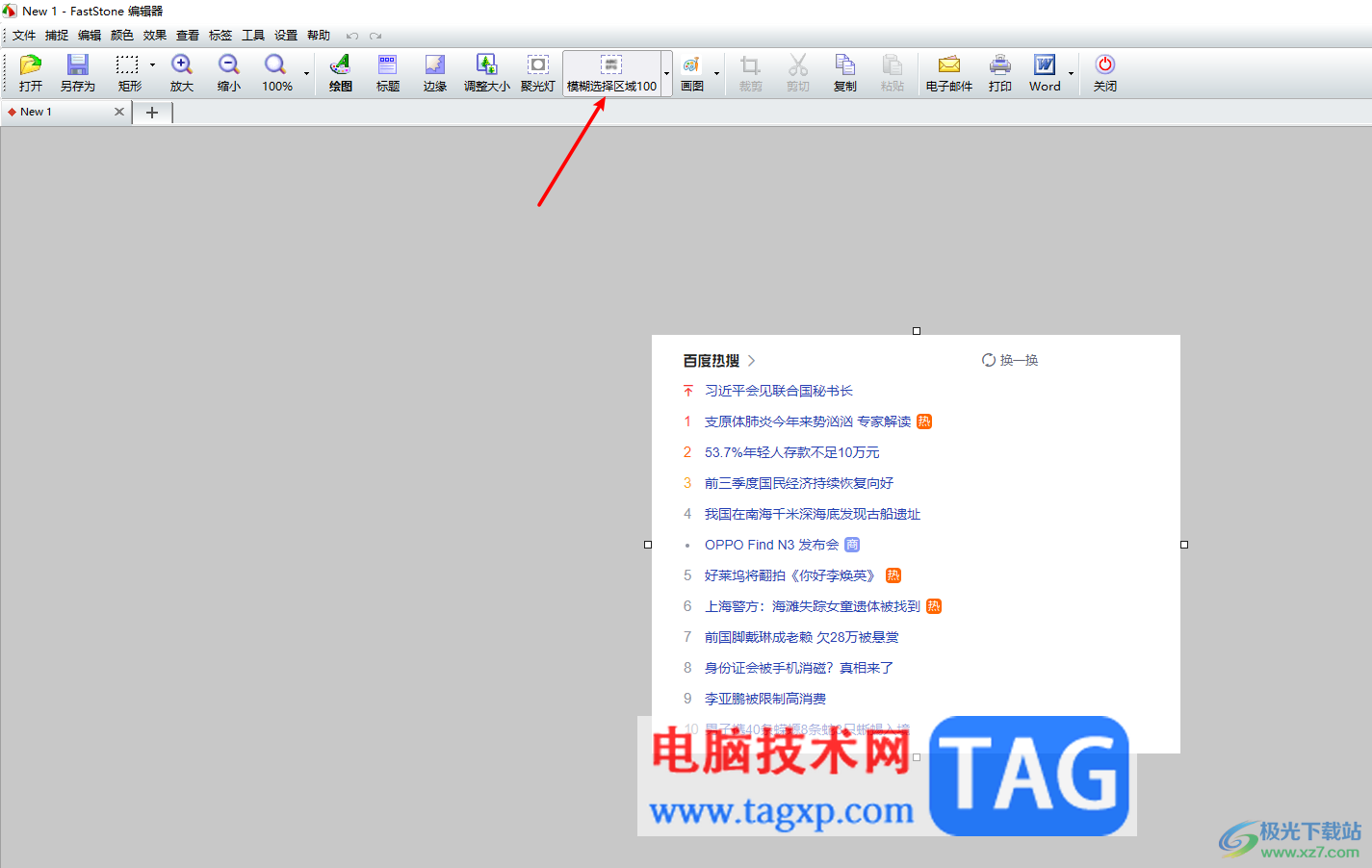Click the 好莱坞将翻拍《你好李焕英》 line
Screen dimensions: 1372x868
[x=792, y=575]
